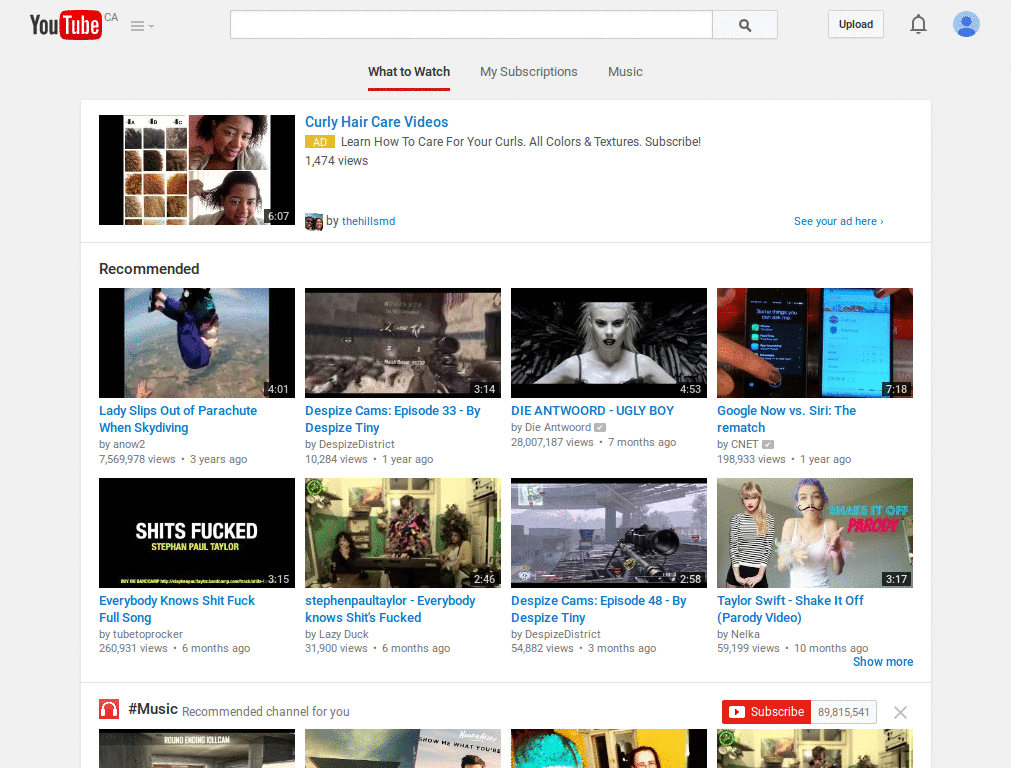Click Die Antwoord verified badge icon
The height and width of the screenshot is (768, 1024).
click(600, 428)
